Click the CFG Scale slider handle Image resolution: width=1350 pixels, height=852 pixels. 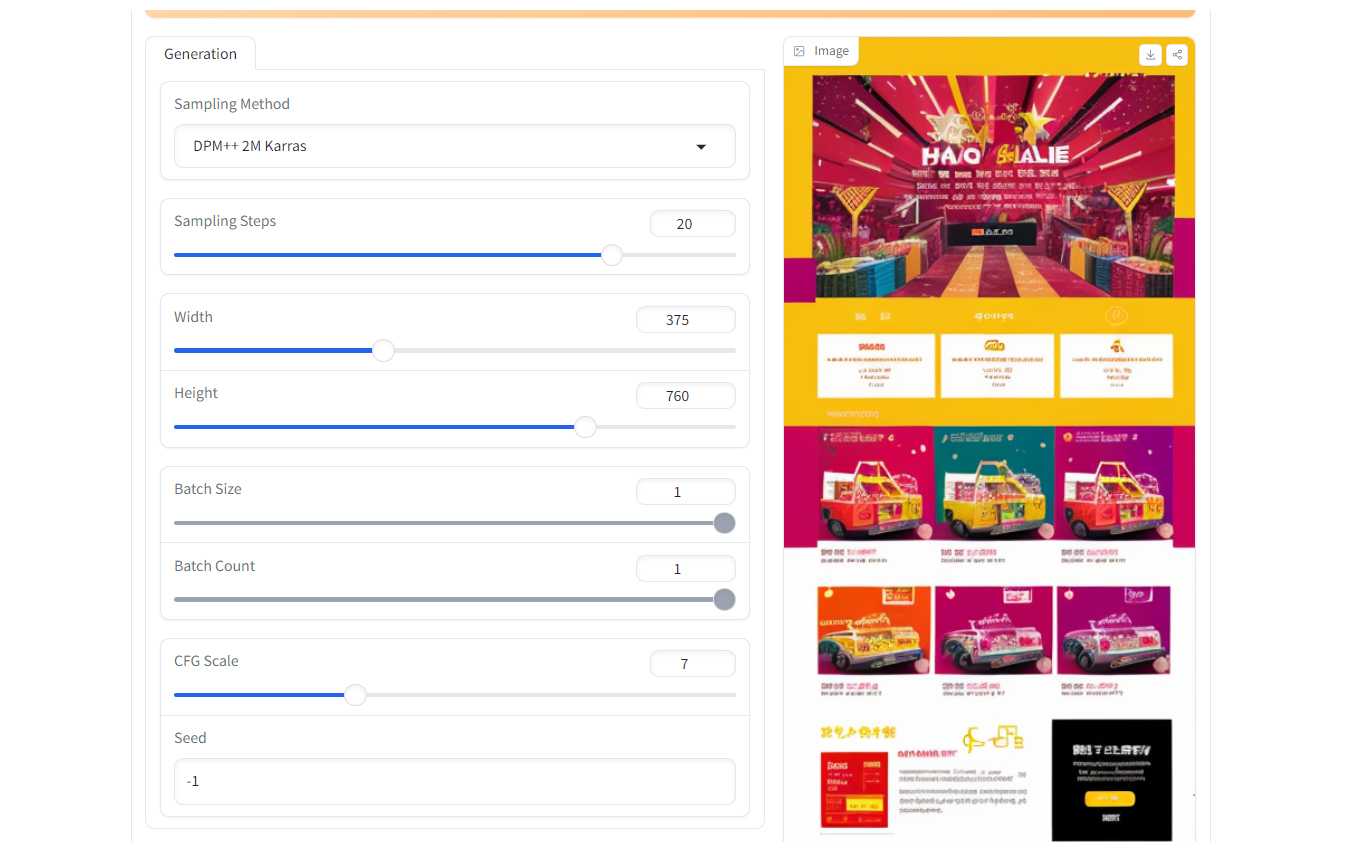coord(355,695)
